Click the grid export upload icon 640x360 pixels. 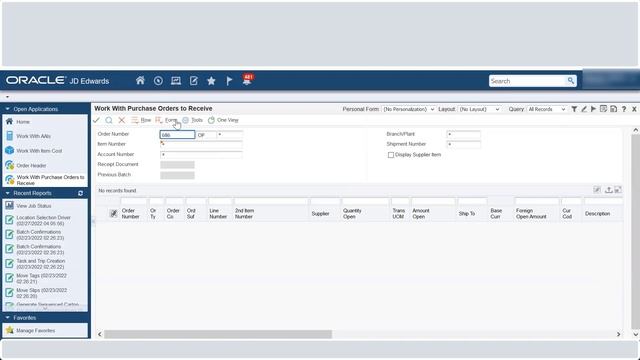[x=608, y=190]
